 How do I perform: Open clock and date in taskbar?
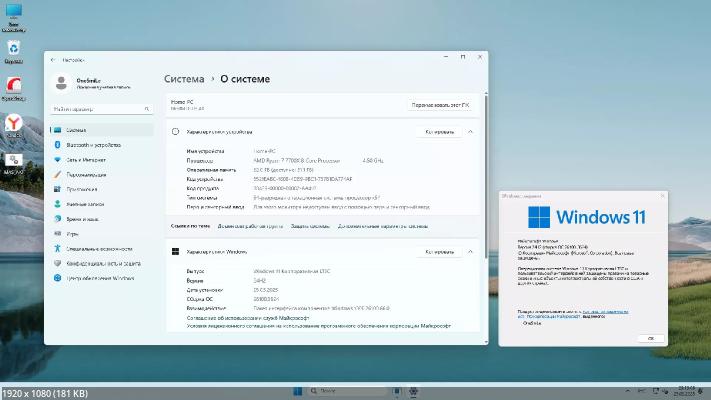click(684, 391)
